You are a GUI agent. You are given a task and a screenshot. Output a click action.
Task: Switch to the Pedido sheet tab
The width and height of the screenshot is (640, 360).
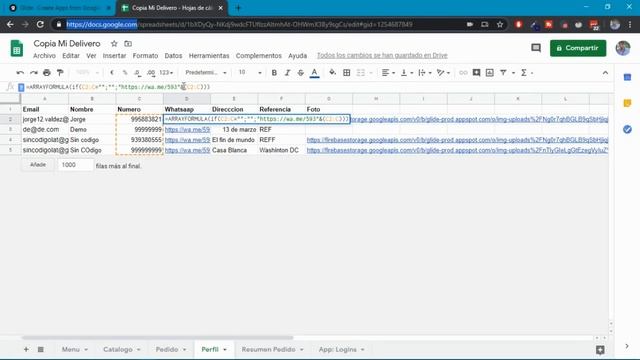tap(167, 349)
